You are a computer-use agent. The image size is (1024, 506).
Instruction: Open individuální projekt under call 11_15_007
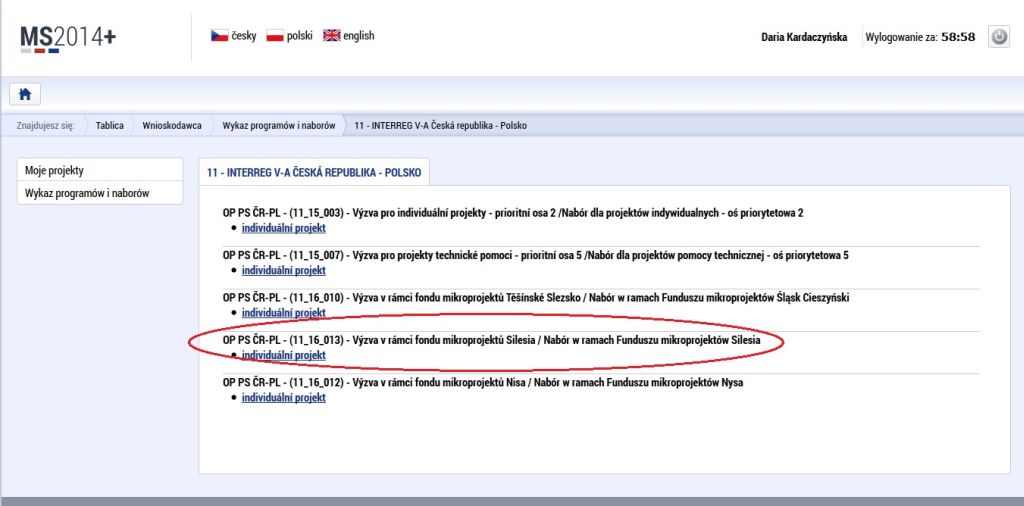click(283, 270)
